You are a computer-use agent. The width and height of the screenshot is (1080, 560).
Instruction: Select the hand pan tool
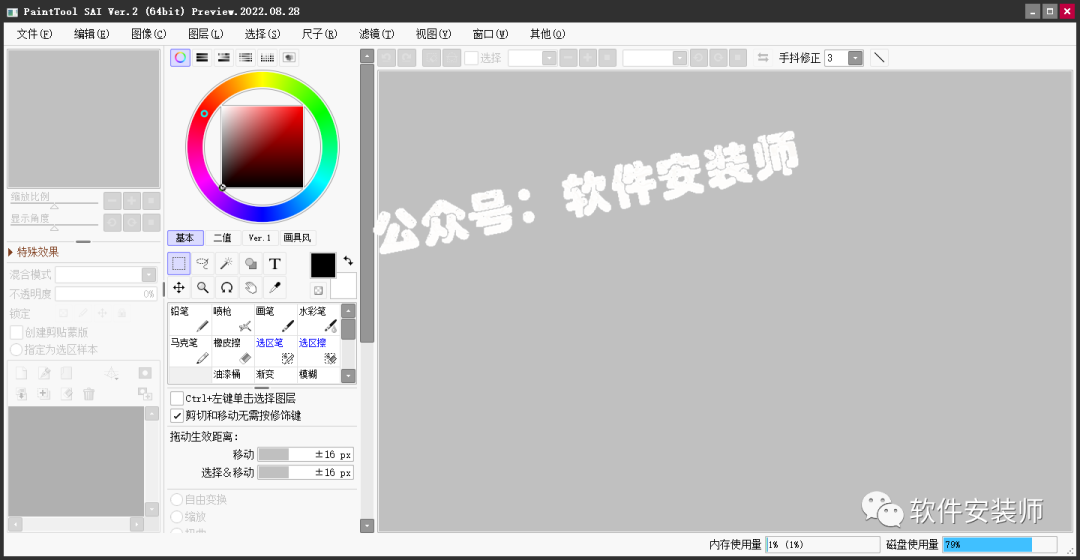(251, 287)
